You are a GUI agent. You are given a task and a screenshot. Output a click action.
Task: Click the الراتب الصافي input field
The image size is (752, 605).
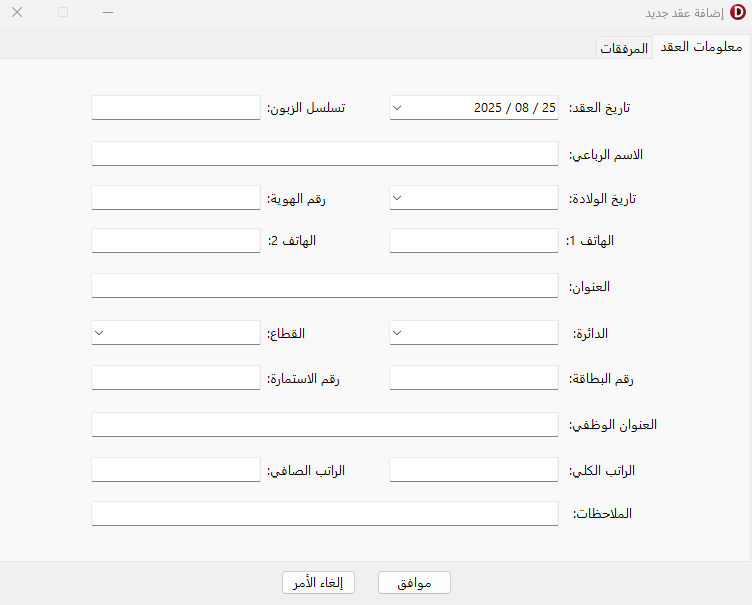click(176, 470)
